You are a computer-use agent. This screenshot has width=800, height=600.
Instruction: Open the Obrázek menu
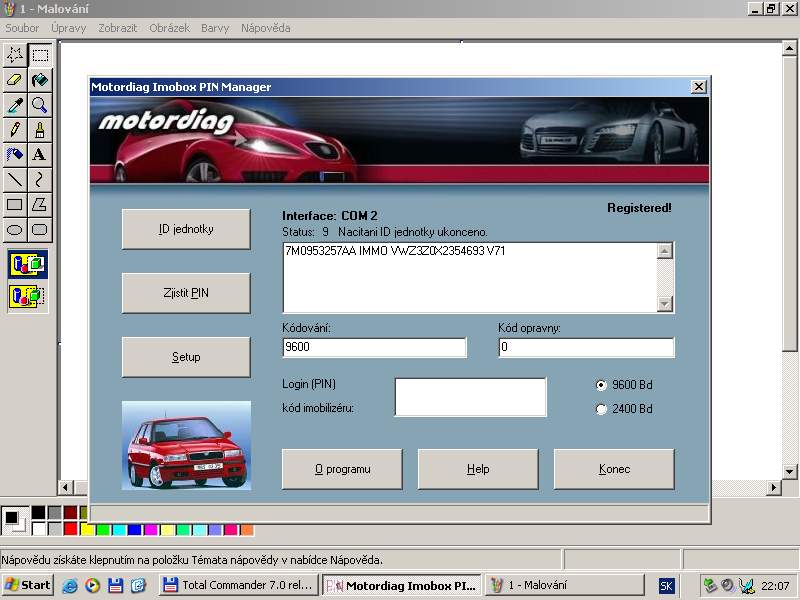tap(169, 28)
